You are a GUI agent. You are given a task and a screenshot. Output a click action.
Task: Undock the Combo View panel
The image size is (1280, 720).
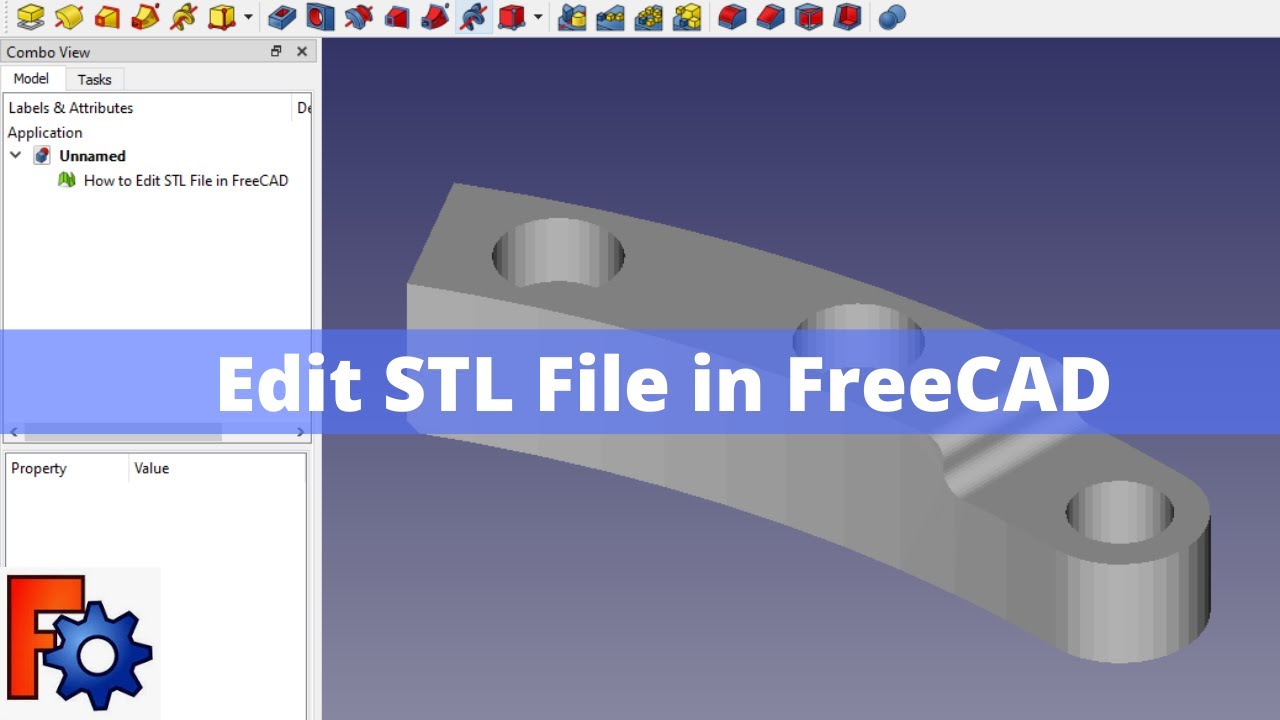277,51
